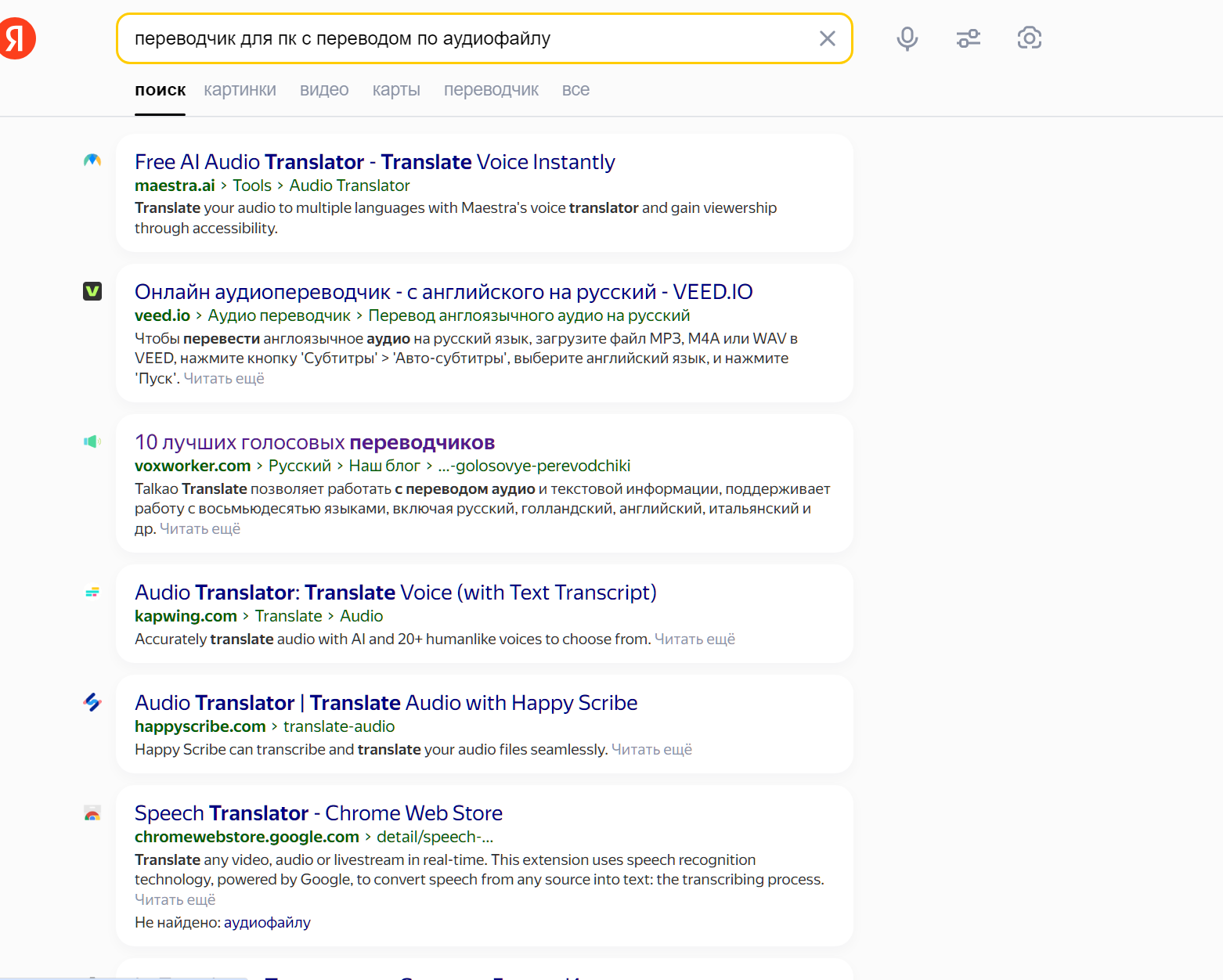Expand VEED.IO snippet with Читать ещё
1223x980 pixels.
224,379
